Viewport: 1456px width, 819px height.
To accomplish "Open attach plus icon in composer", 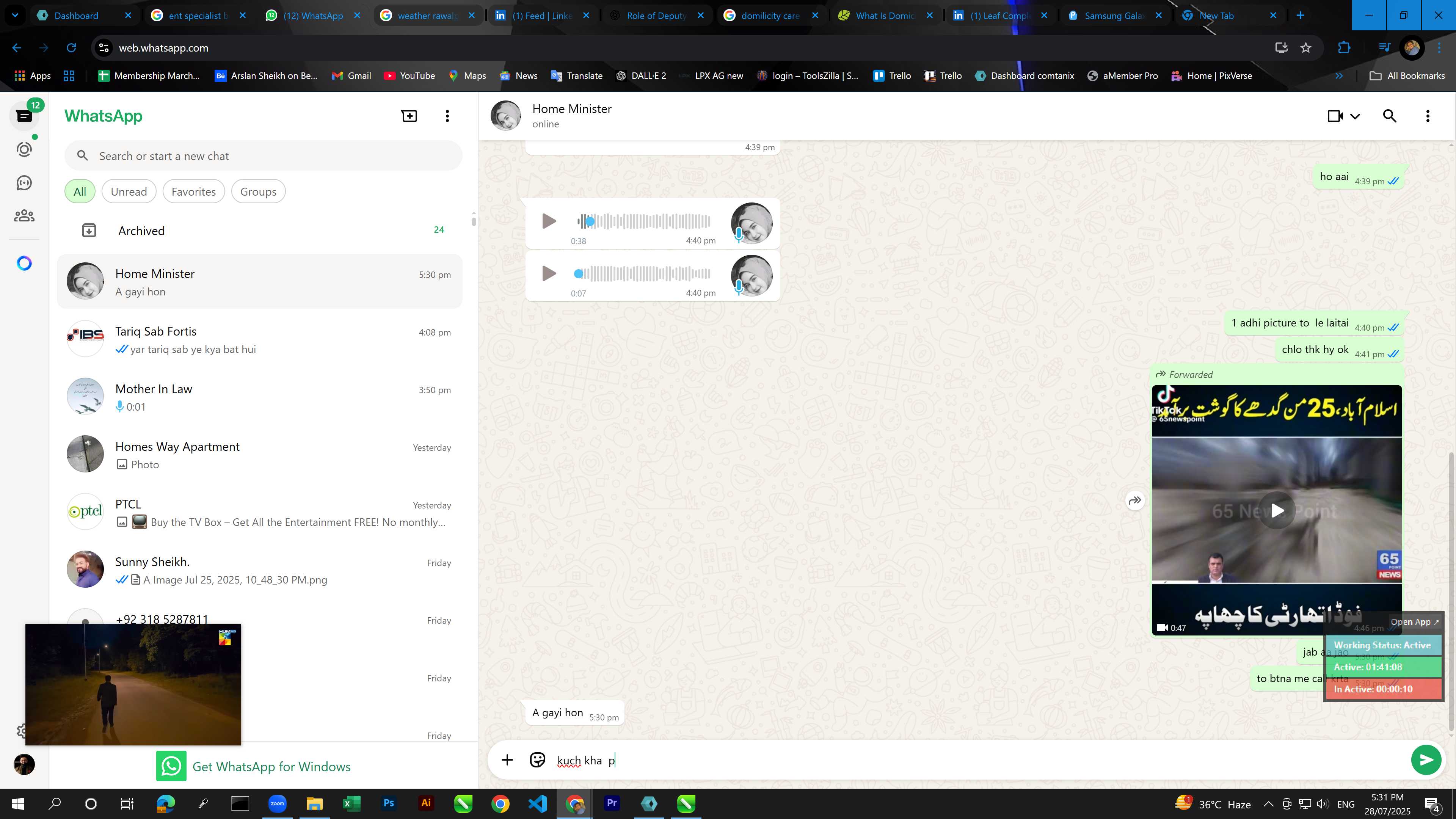I will (x=507, y=760).
